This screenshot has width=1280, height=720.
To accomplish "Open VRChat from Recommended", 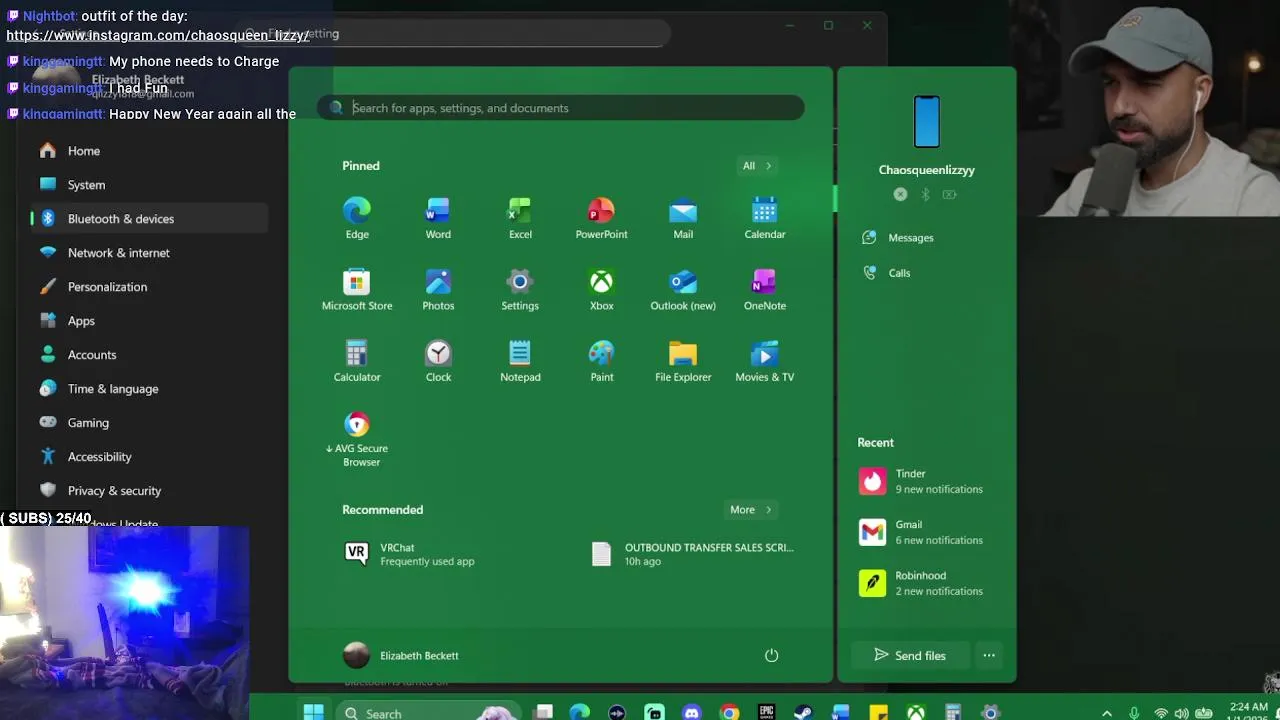I will [x=410, y=554].
